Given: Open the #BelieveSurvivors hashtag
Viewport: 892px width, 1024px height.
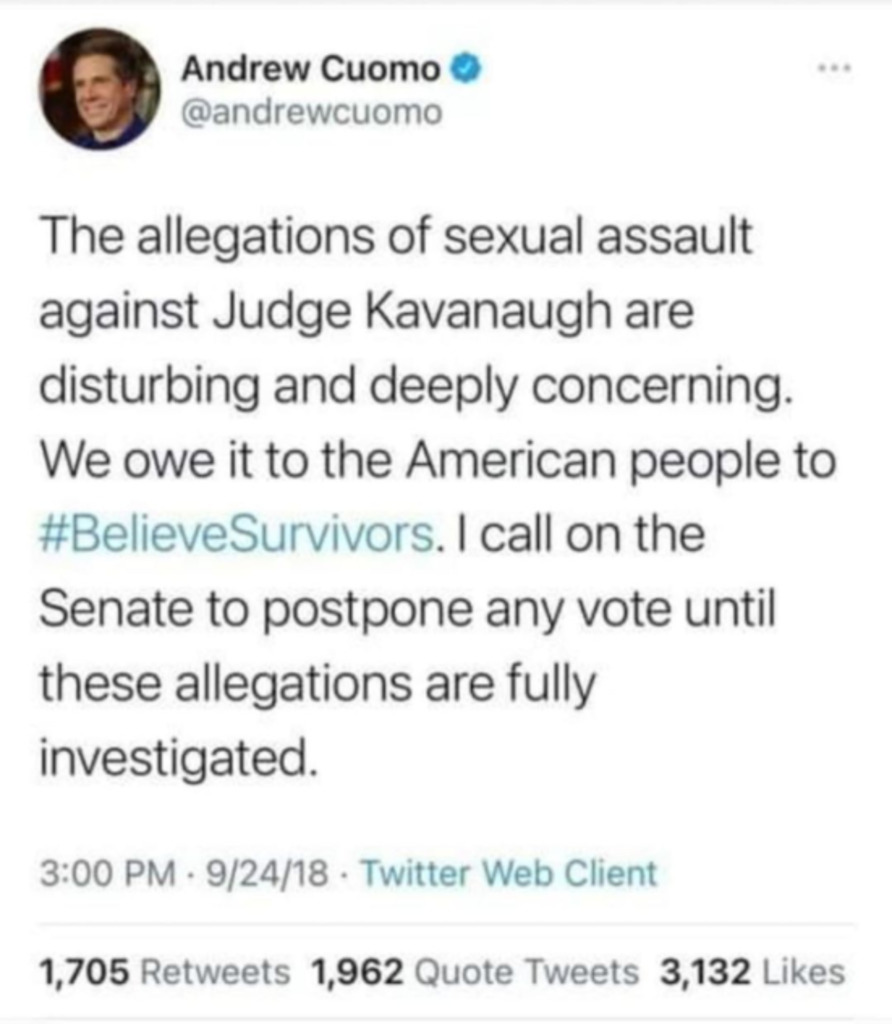Looking at the screenshot, I should click(x=237, y=535).
